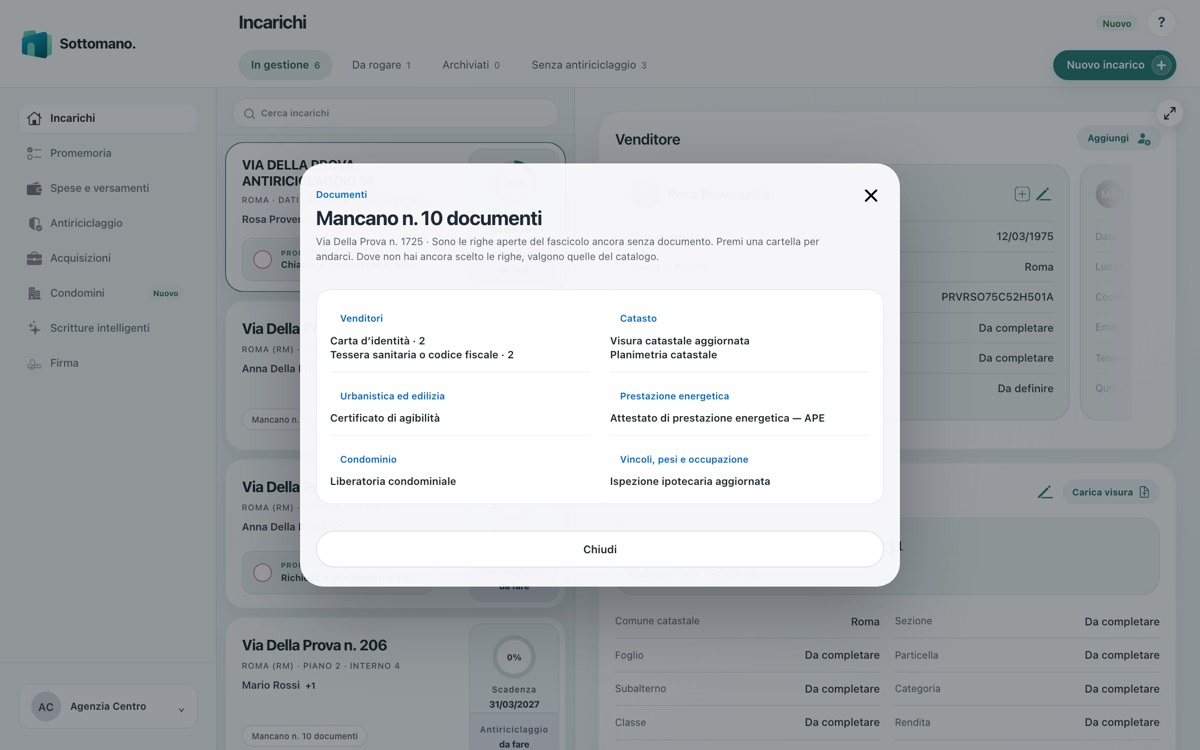1200x750 pixels.
Task: Tick the circle beside the 'Richi' prompt
Action: [x=263, y=573]
